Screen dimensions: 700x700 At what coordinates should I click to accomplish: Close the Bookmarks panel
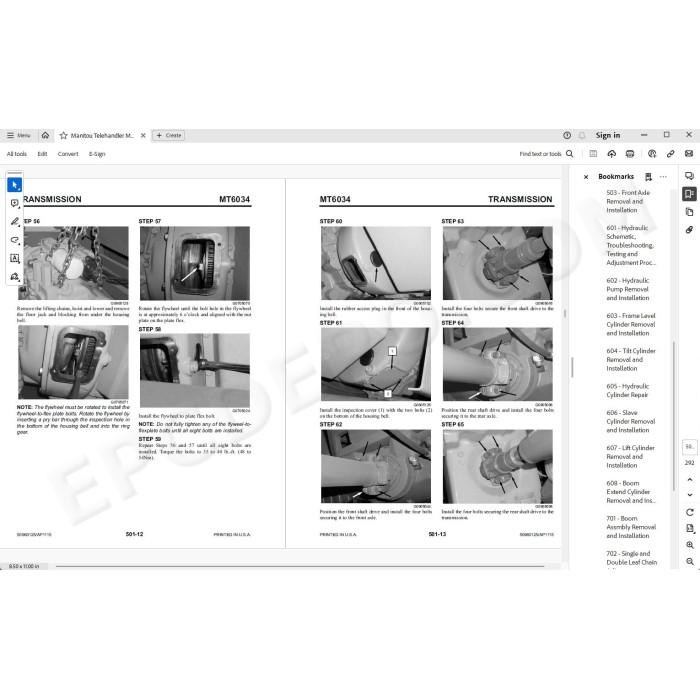(x=586, y=177)
